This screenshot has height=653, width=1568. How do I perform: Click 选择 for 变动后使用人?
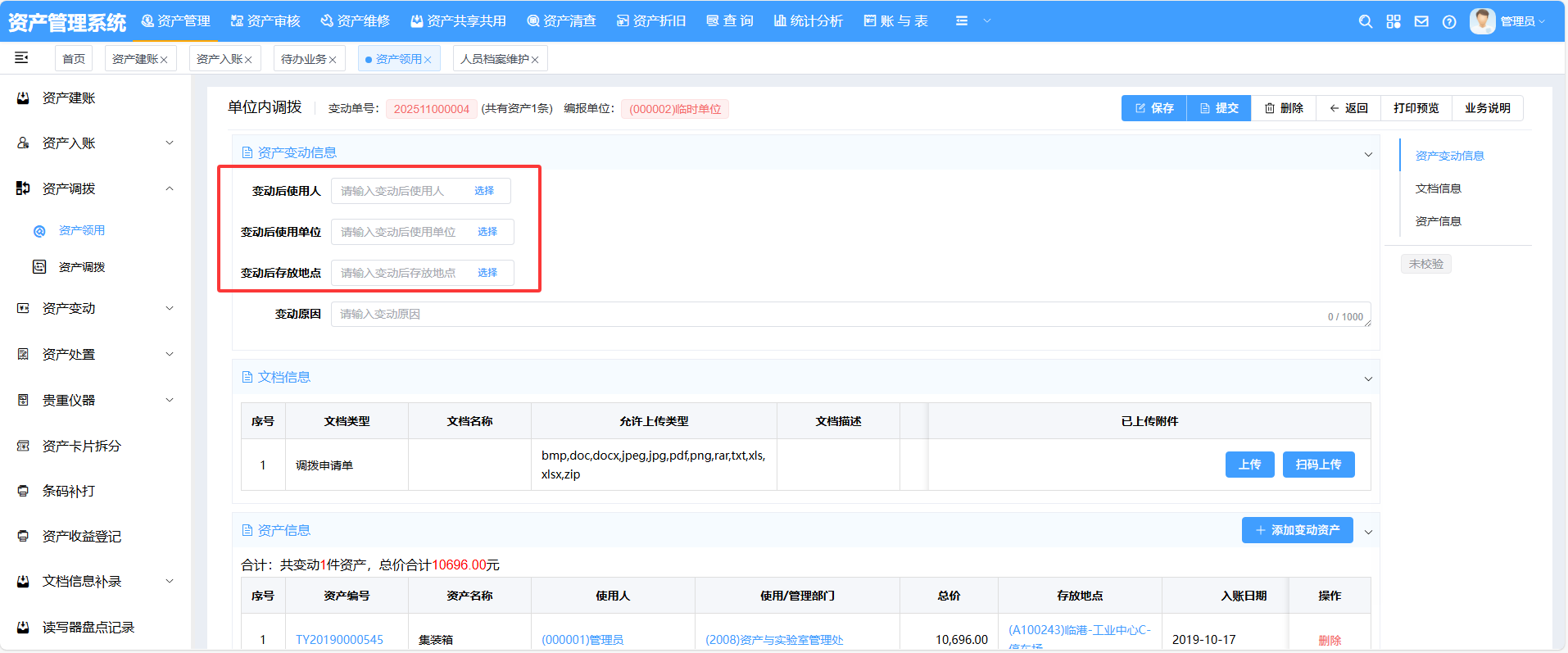(x=484, y=191)
